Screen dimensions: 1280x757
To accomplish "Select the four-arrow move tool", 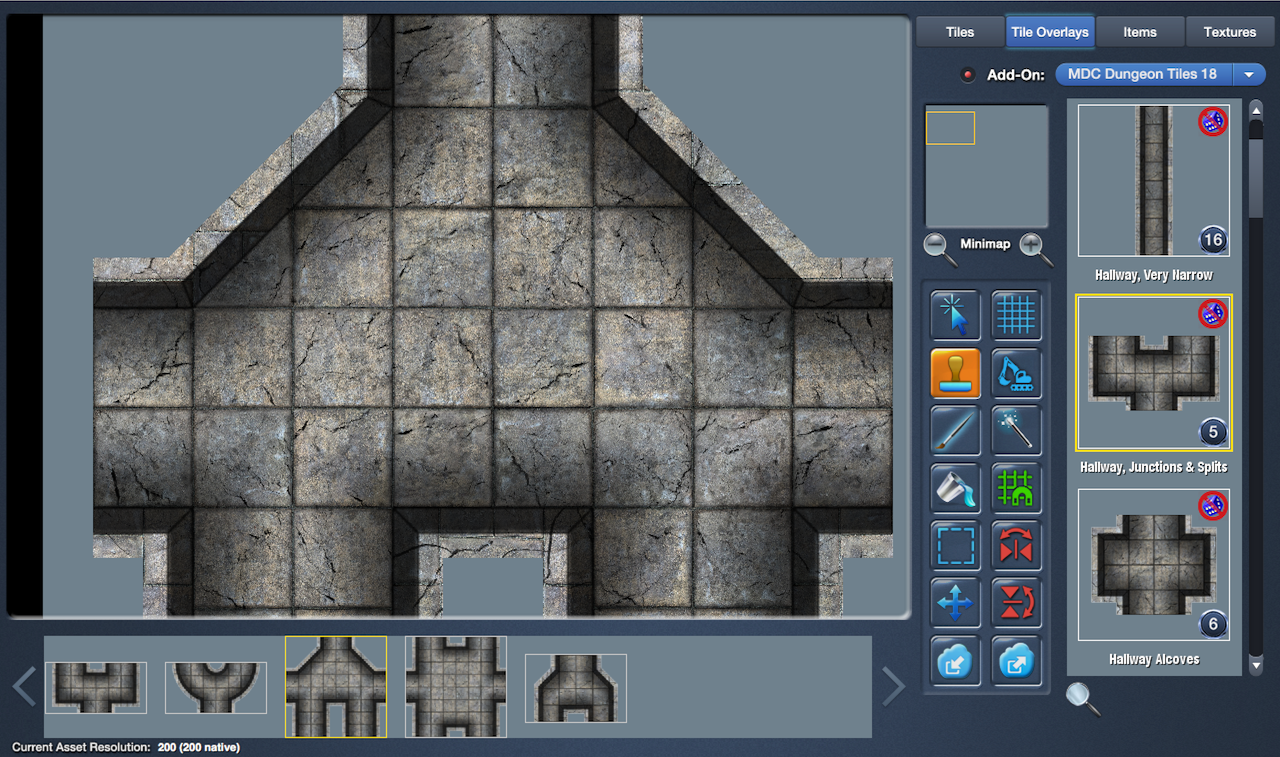I will pos(955,603).
